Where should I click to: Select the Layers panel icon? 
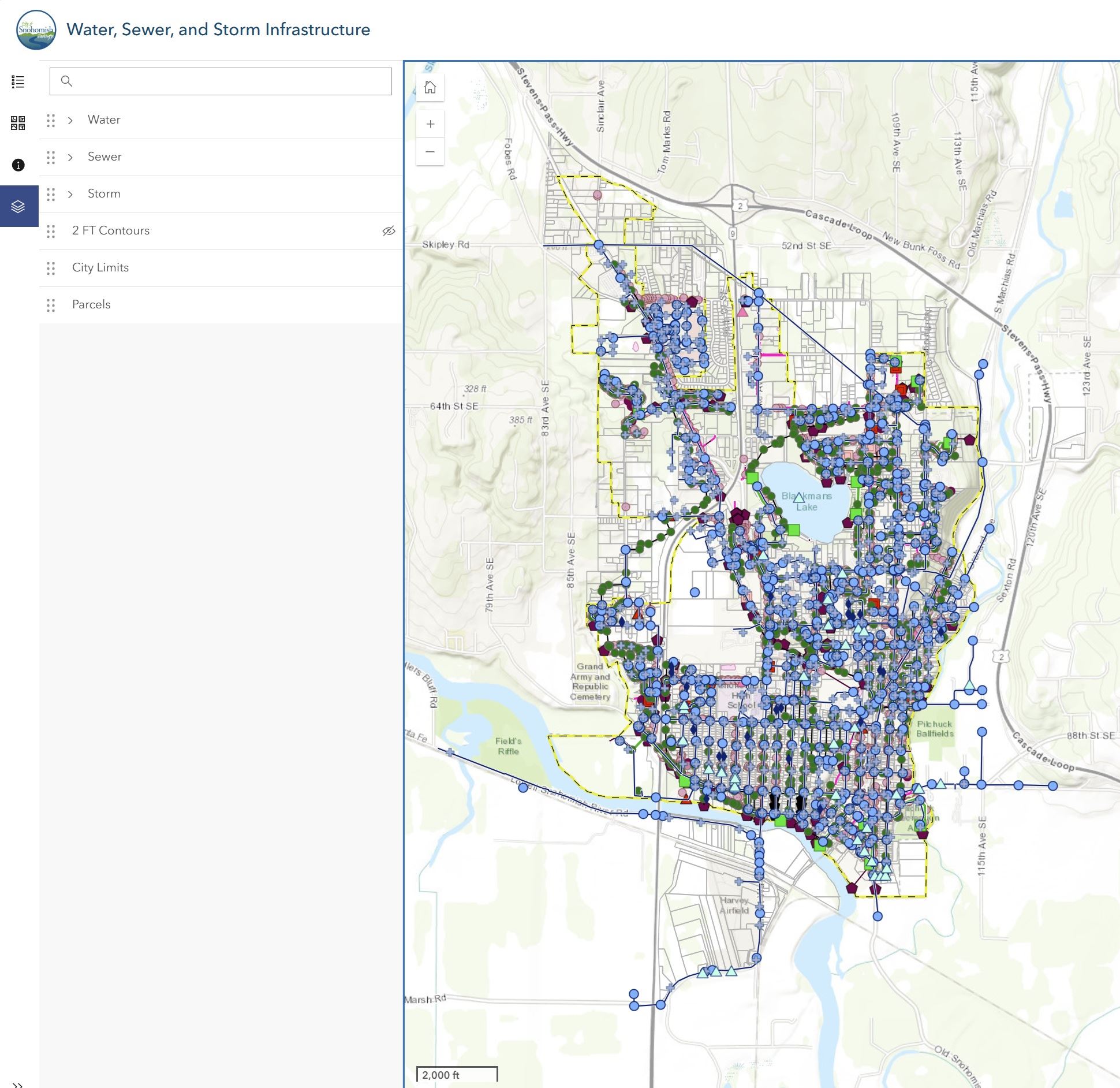tap(18, 206)
